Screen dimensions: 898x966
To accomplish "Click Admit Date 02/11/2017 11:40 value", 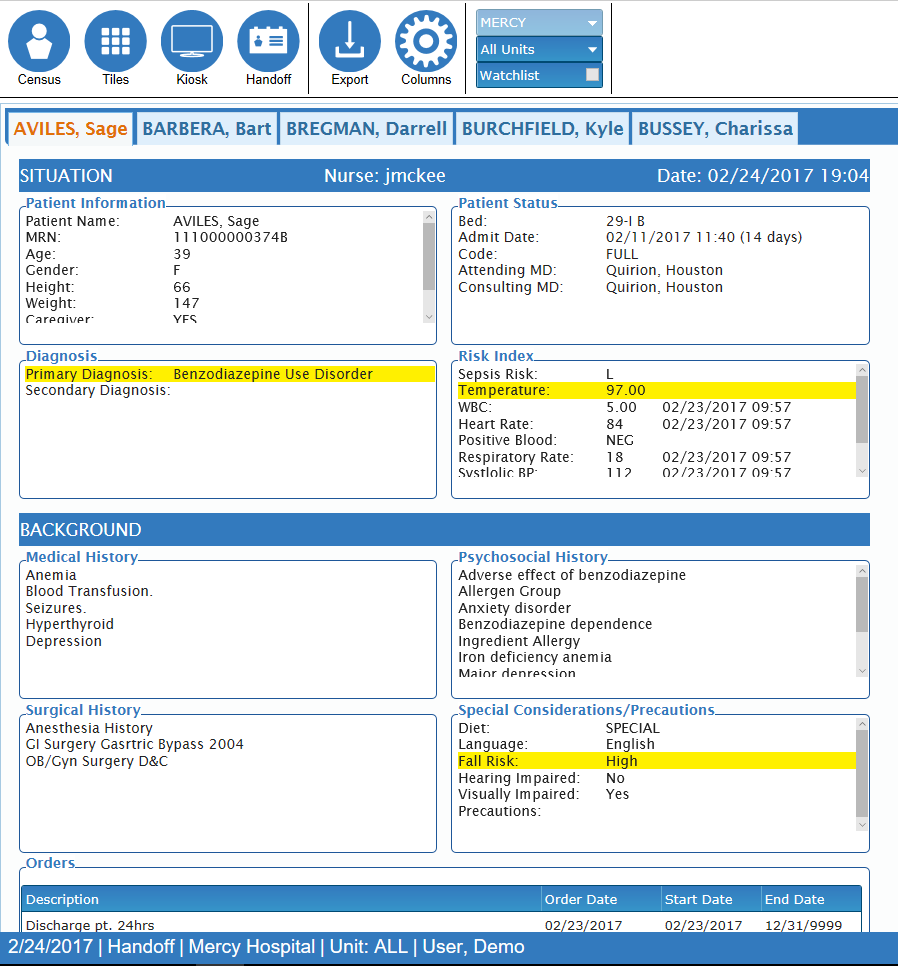I will (x=703, y=237).
